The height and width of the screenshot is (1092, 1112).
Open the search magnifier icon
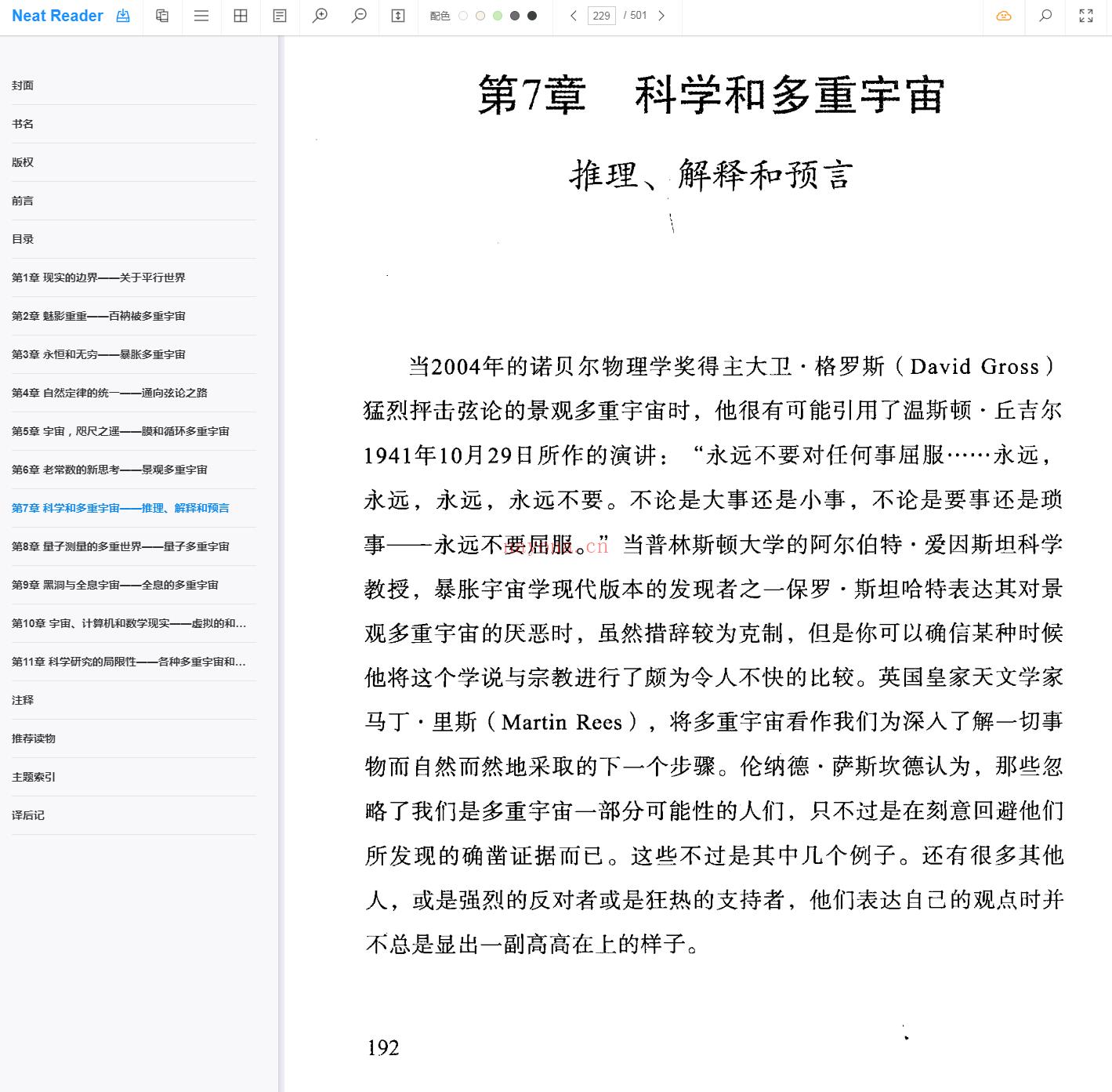tap(1045, 16)
